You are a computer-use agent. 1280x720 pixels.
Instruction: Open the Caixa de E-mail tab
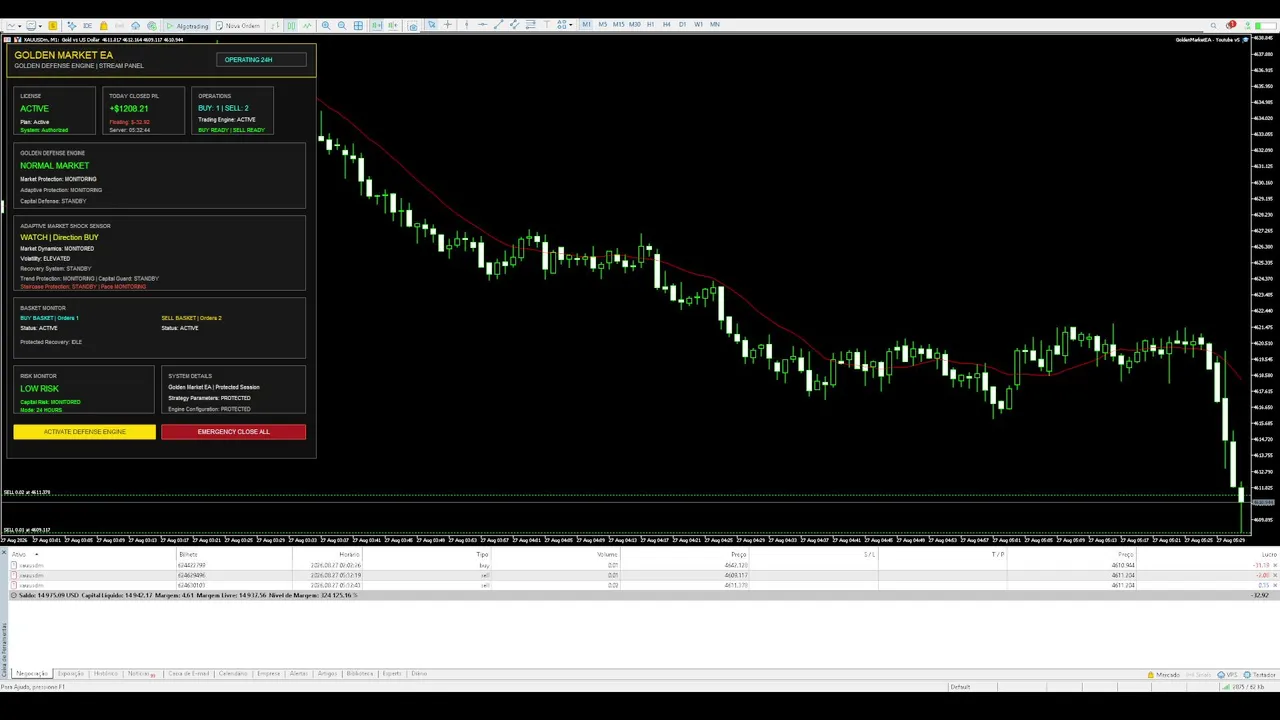188,674
